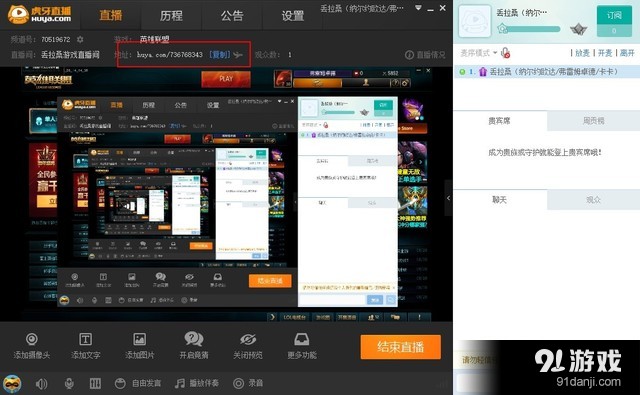The width and height of the screenshot is (640, 395).
Task: Click the room name 丢拉聂游戏直播间
Action: click(x=70, y=54)
